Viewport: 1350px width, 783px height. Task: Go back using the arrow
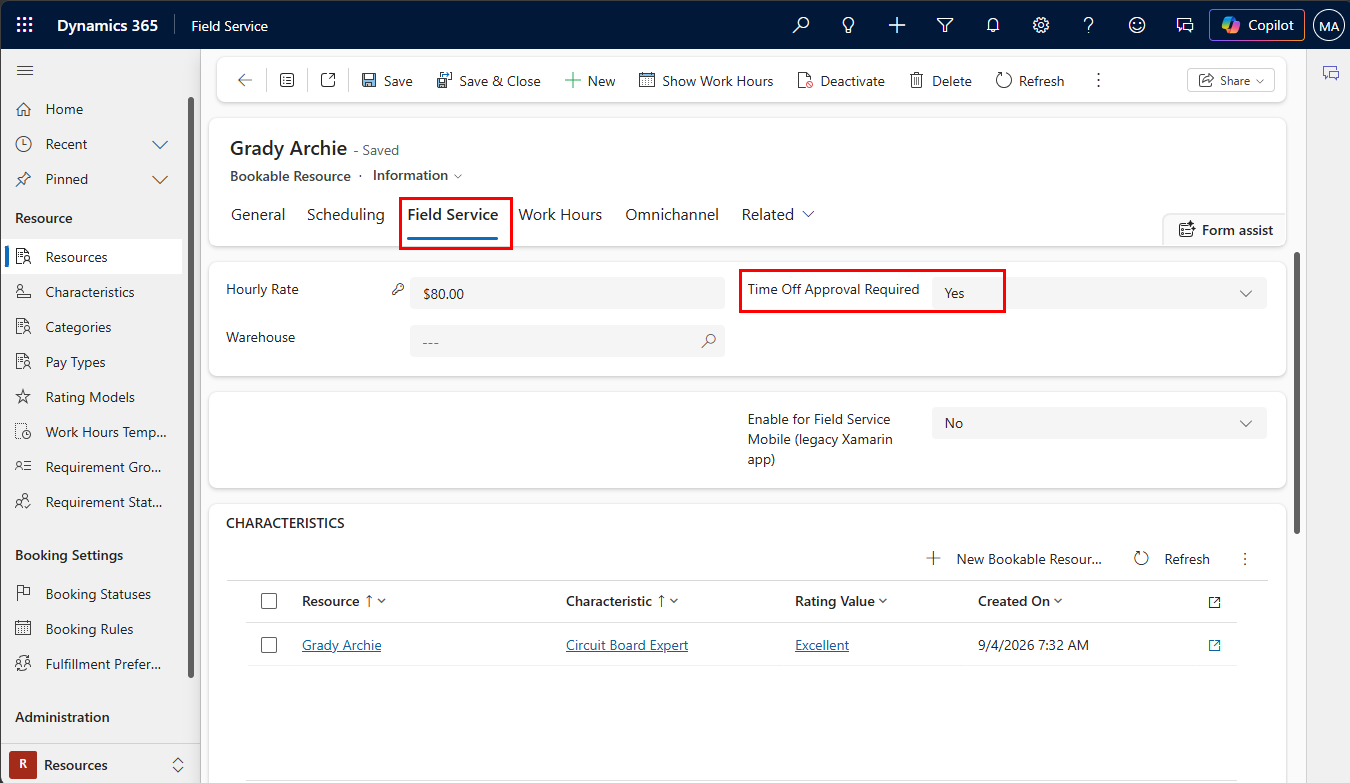pos(245,81)
